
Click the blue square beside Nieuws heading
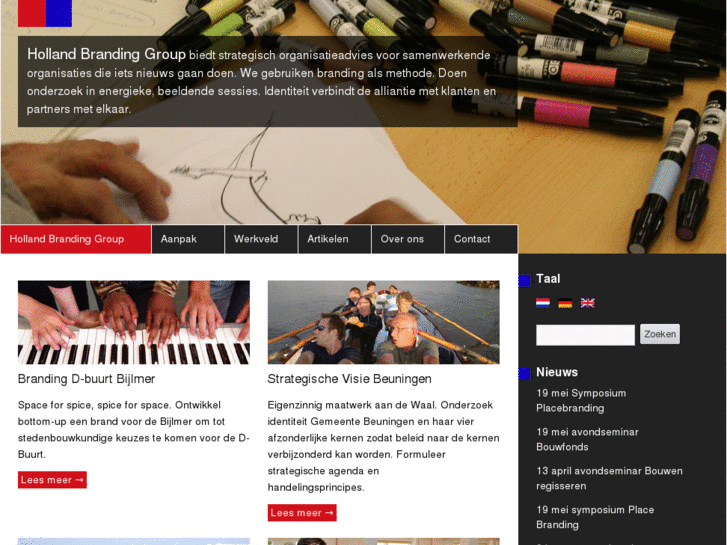pyautogui.click(x=524, y=374)
